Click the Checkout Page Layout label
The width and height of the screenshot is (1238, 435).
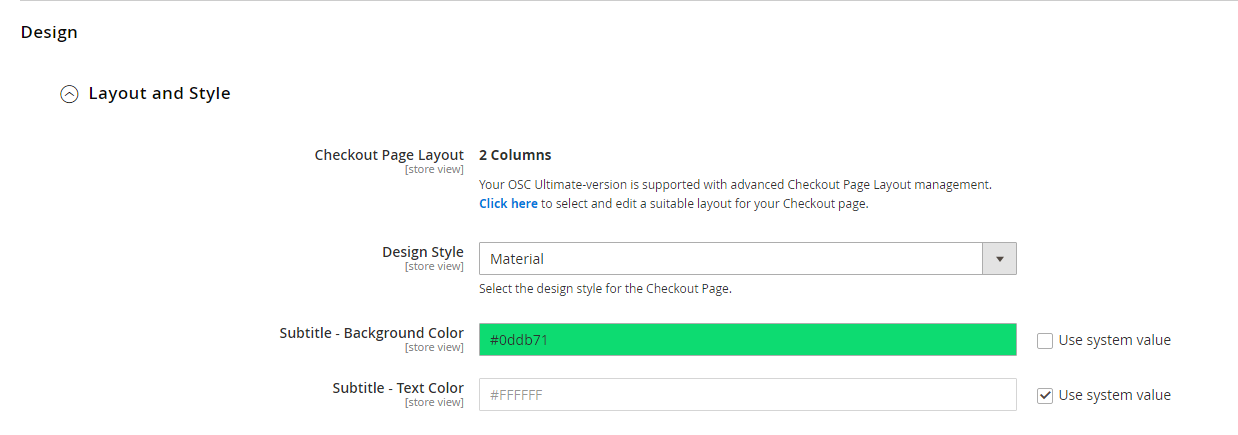[389, 155]
